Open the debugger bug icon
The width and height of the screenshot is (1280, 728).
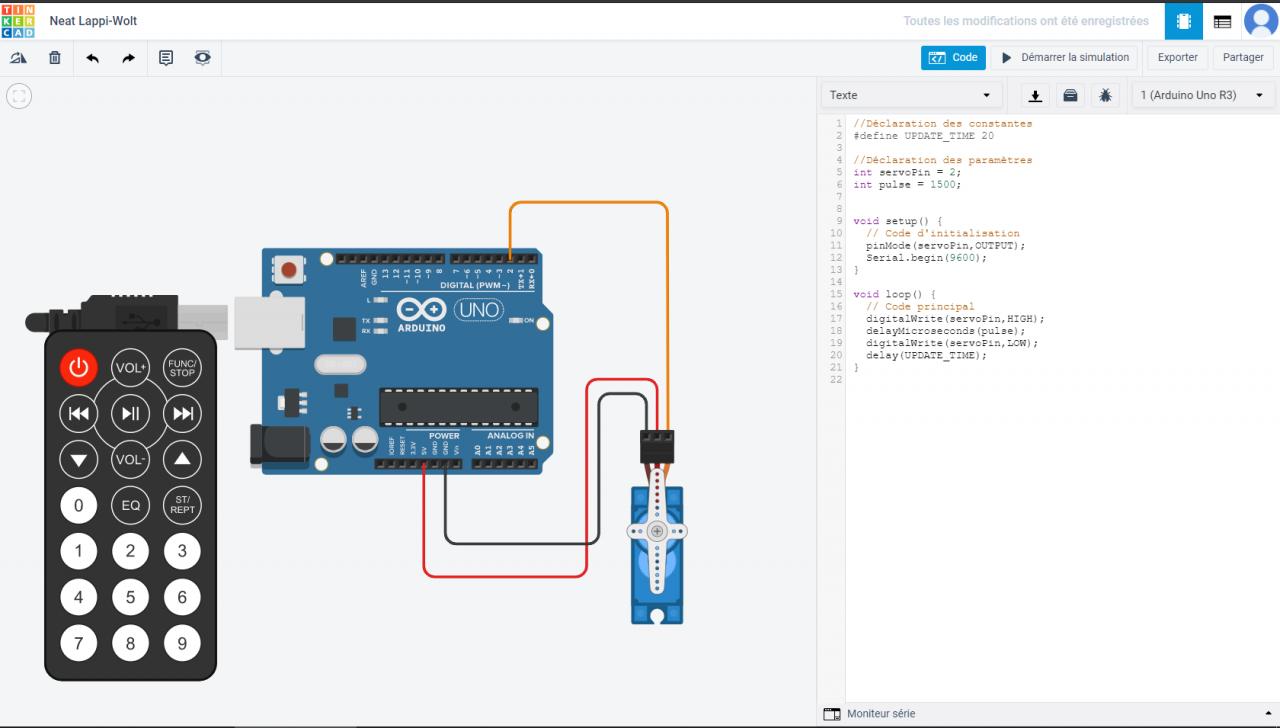[1105, 96]
